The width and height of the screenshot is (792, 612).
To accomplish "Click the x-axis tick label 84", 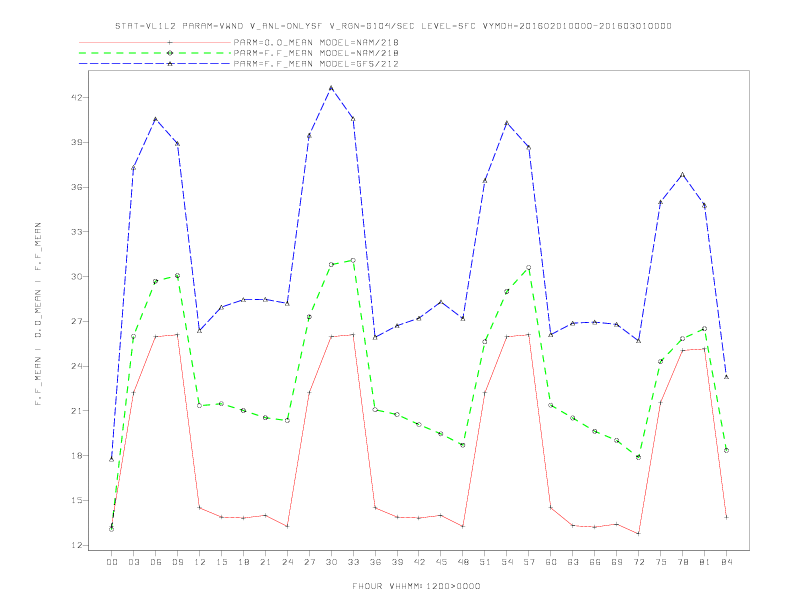I will click(727, 562).
